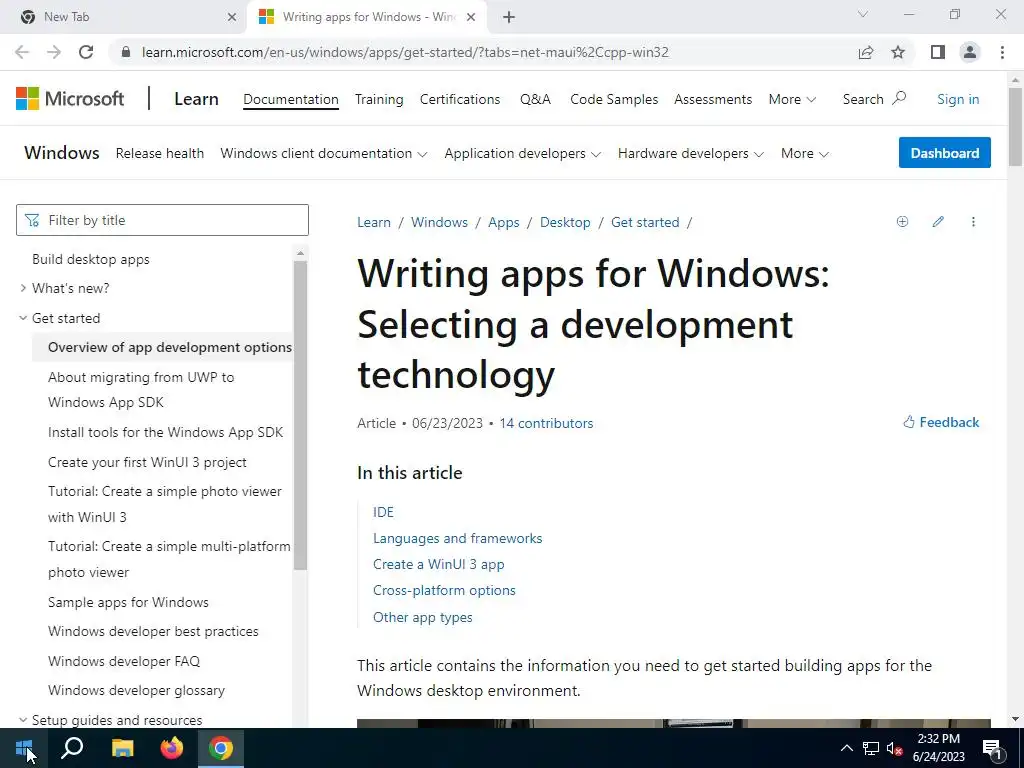Select Sample apps for Windows item
Image resolution: width=1024 pixels, height=768 pixels.
pos(128,602)
